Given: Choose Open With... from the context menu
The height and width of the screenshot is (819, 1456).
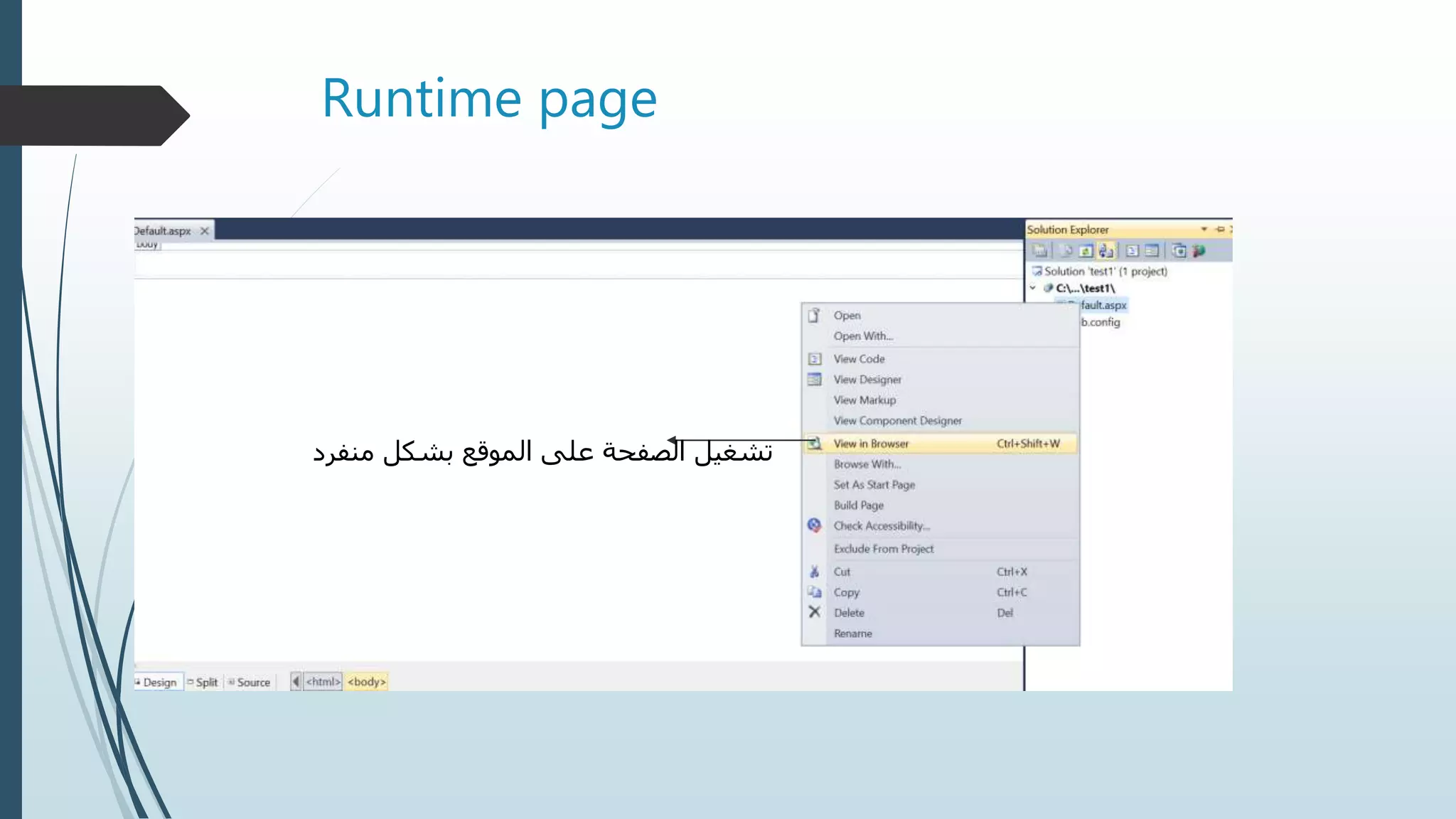Looking at the screenshot, I should tap(940, 336).
